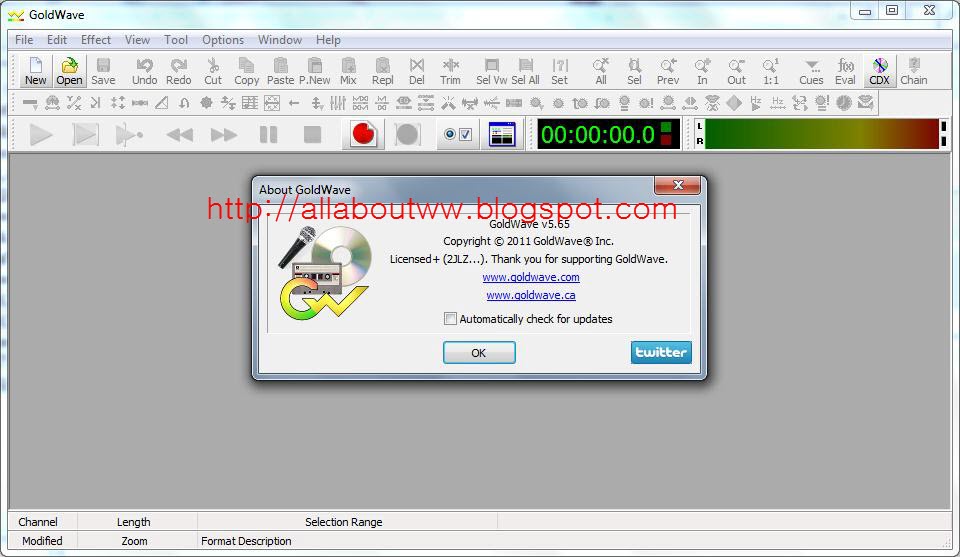Open the www.goldwave.com link
960x557 pixels.
[x=531, y=277]
